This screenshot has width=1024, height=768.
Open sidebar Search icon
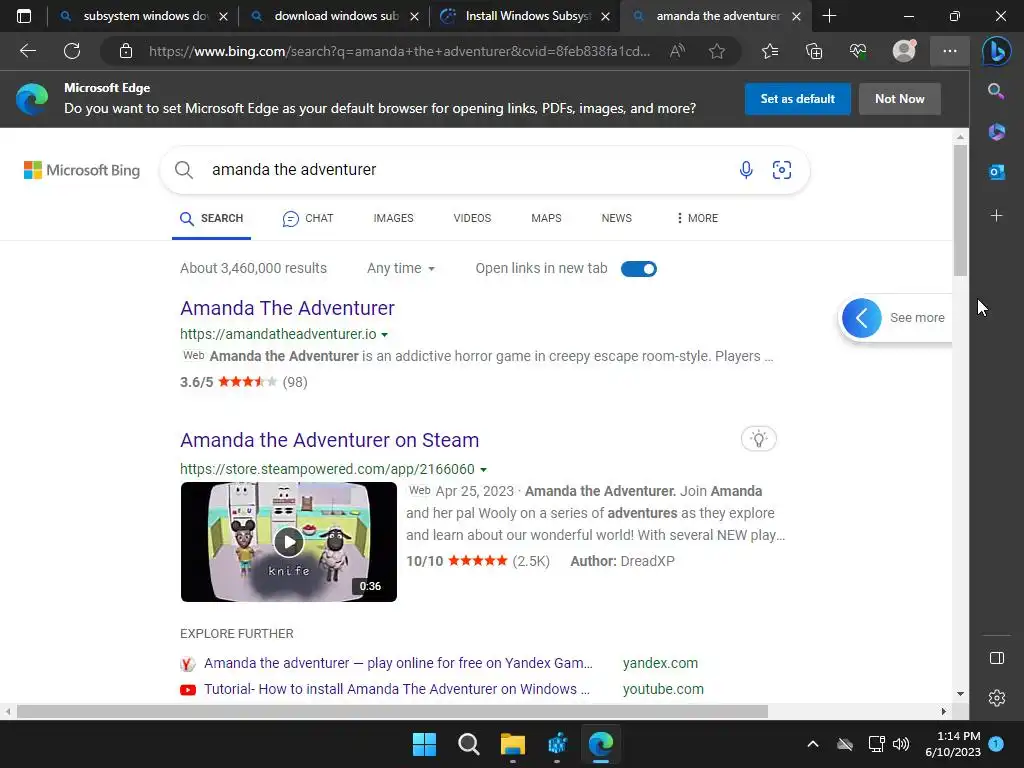996,91
